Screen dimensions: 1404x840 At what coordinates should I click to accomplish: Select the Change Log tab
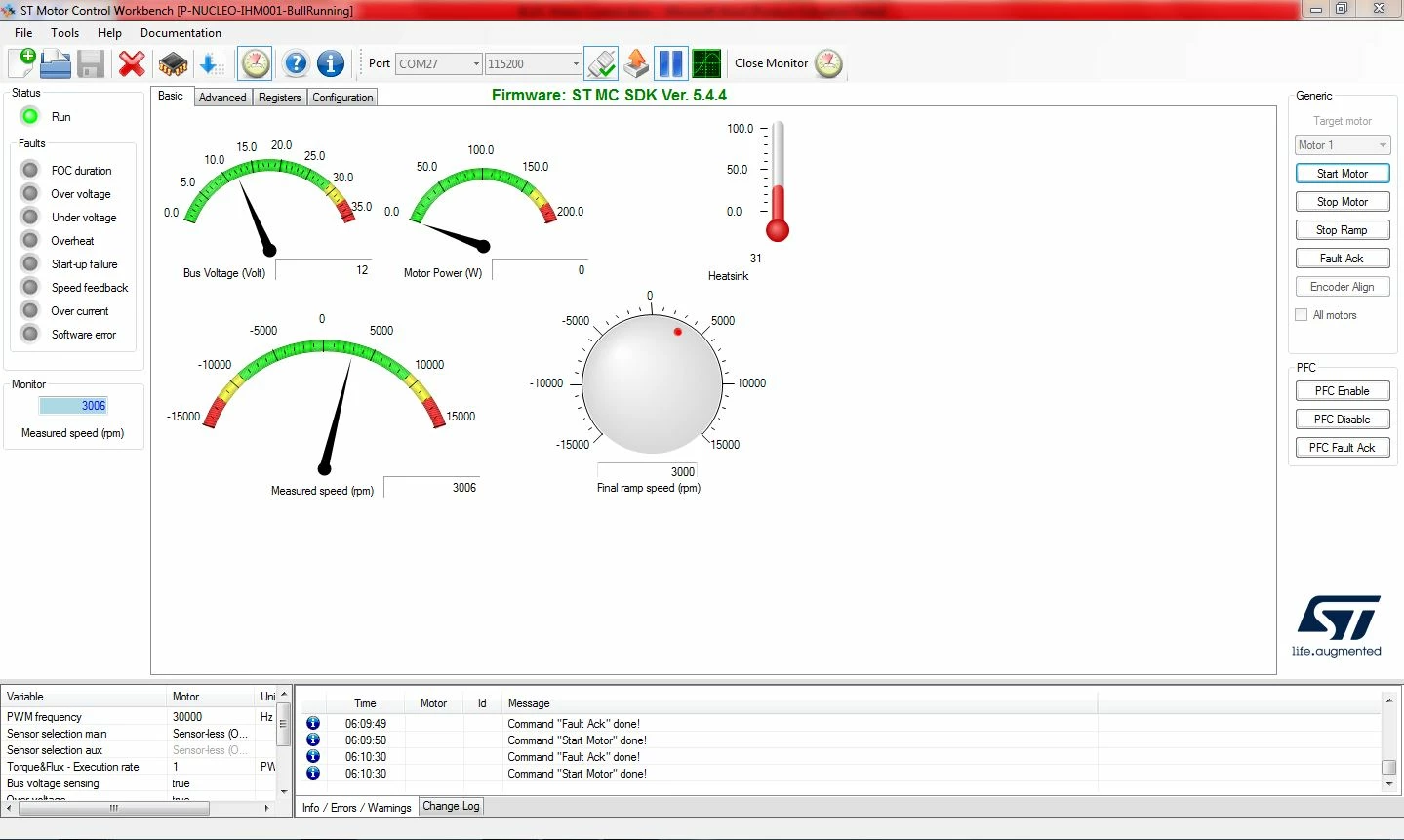tap(451, 806)
